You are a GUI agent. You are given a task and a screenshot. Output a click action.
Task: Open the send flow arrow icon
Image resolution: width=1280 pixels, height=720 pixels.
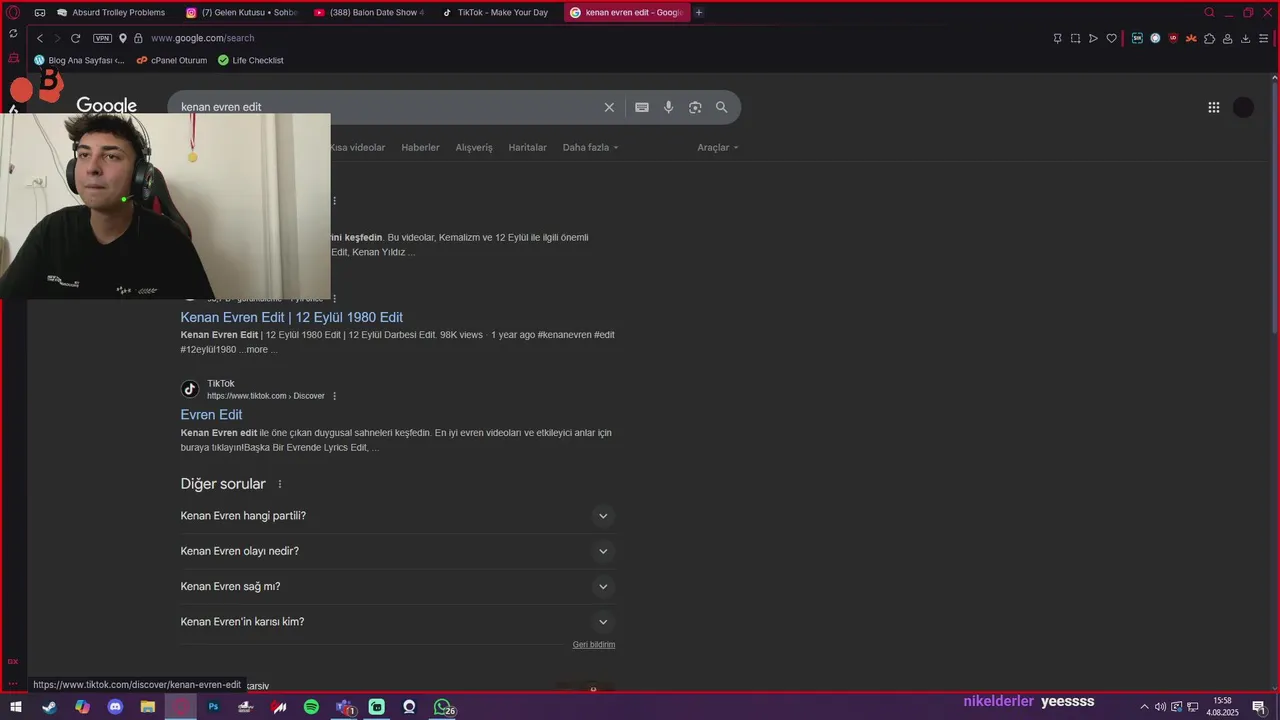(1093, 38)
